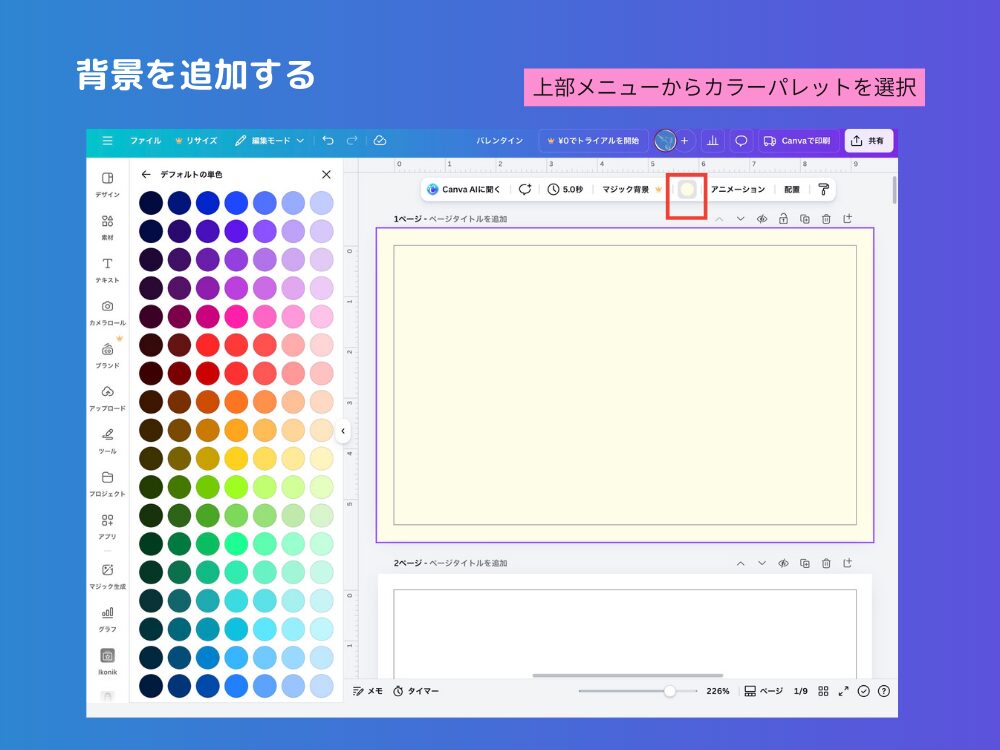Click the 共有 (Share) button
The image size is (1000, 750).
[x=869, y=141]
